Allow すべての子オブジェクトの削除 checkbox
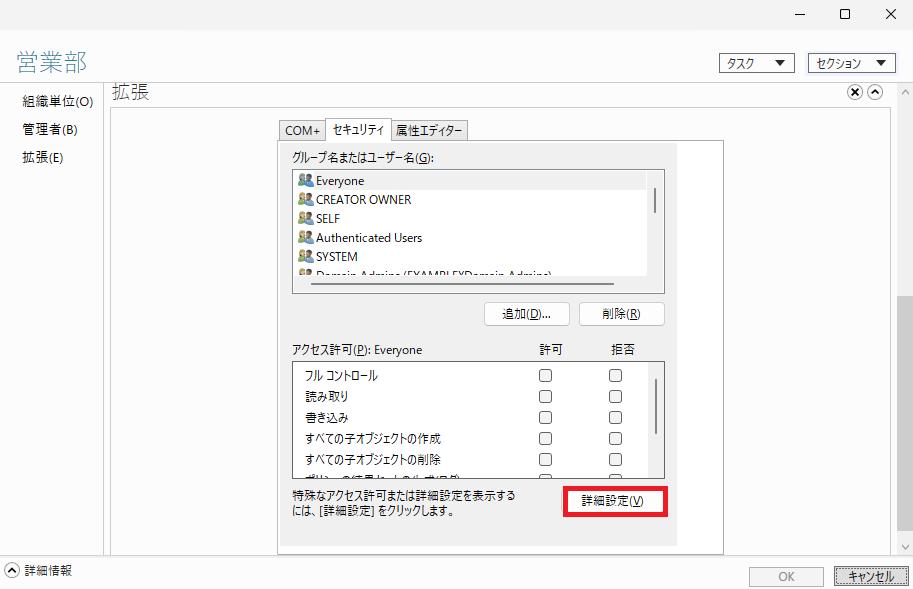Image resolution: width=913 pixels, height=589 pixels. click(x=545, y=459)
